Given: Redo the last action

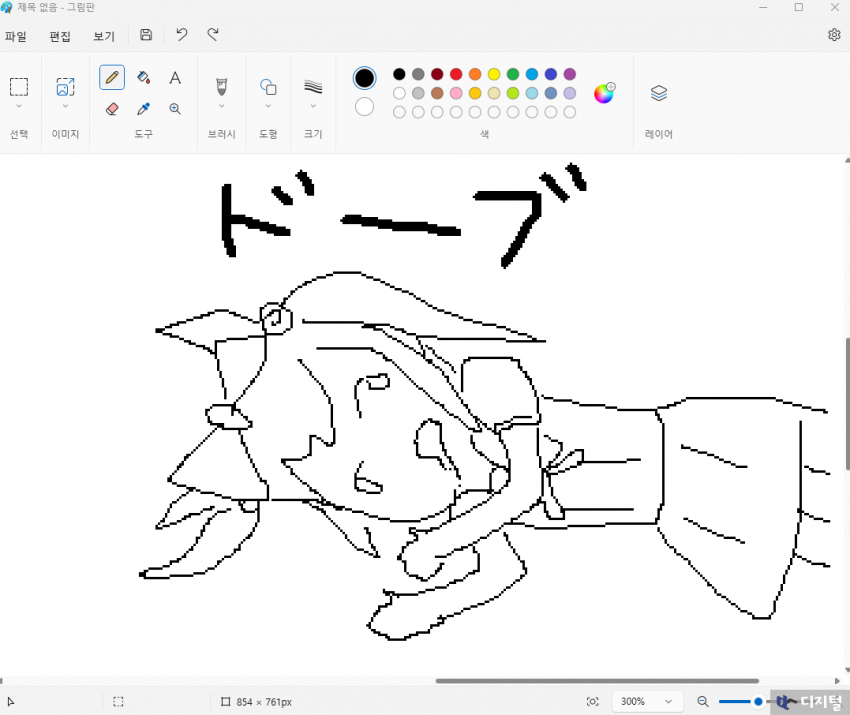Looking at the screenshot, I should (213, 35).
